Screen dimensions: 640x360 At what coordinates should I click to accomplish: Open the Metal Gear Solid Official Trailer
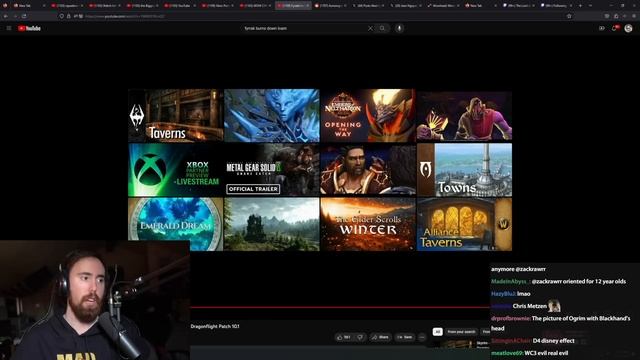coord(272,170)
